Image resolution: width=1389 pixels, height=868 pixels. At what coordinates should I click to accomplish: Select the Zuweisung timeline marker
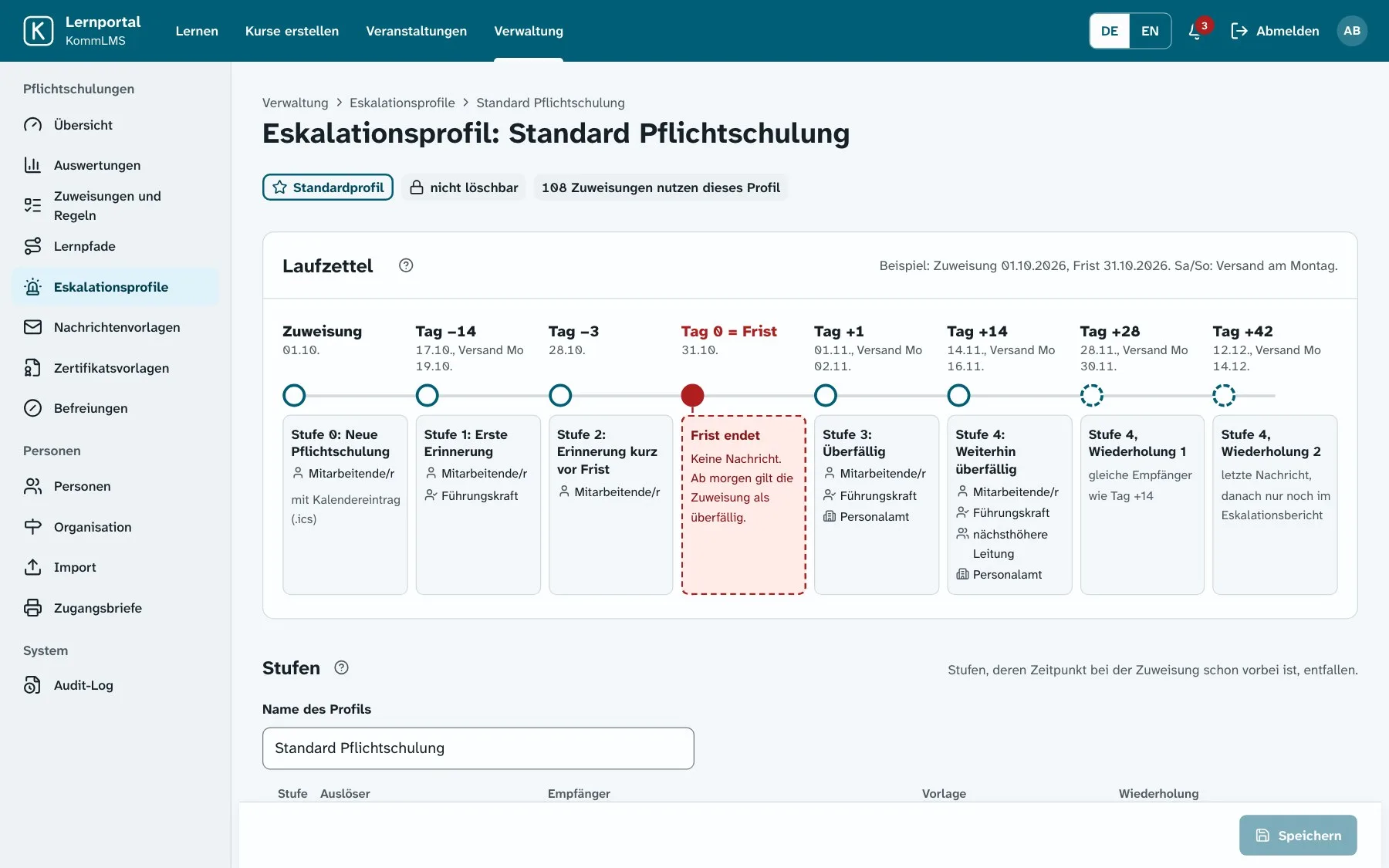click(294, 396)
